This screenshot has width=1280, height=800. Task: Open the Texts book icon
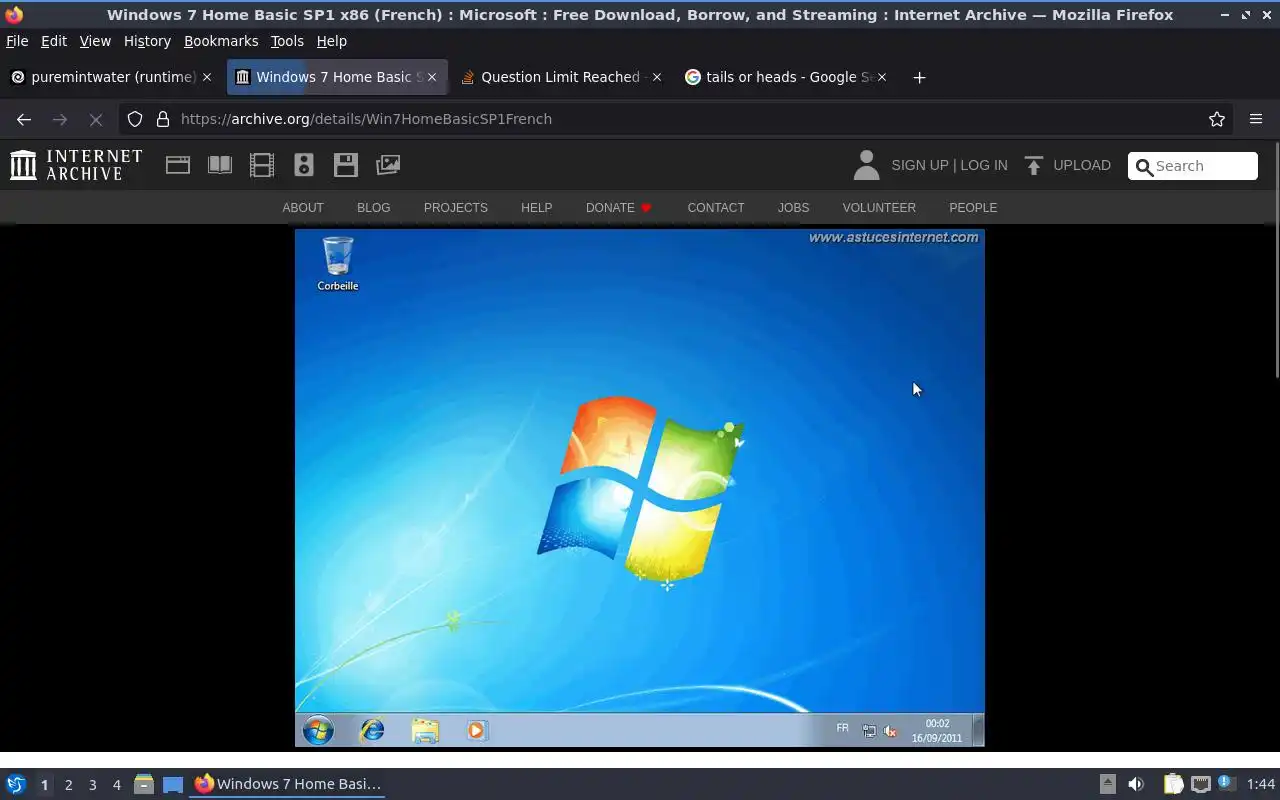pos(220,165)
